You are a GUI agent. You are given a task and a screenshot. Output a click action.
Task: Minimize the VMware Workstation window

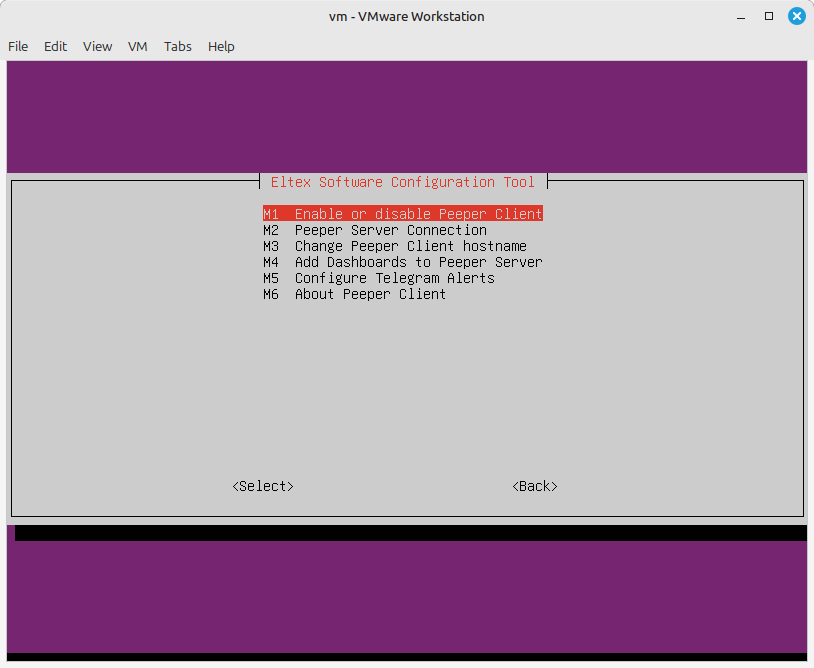point(741,17)
